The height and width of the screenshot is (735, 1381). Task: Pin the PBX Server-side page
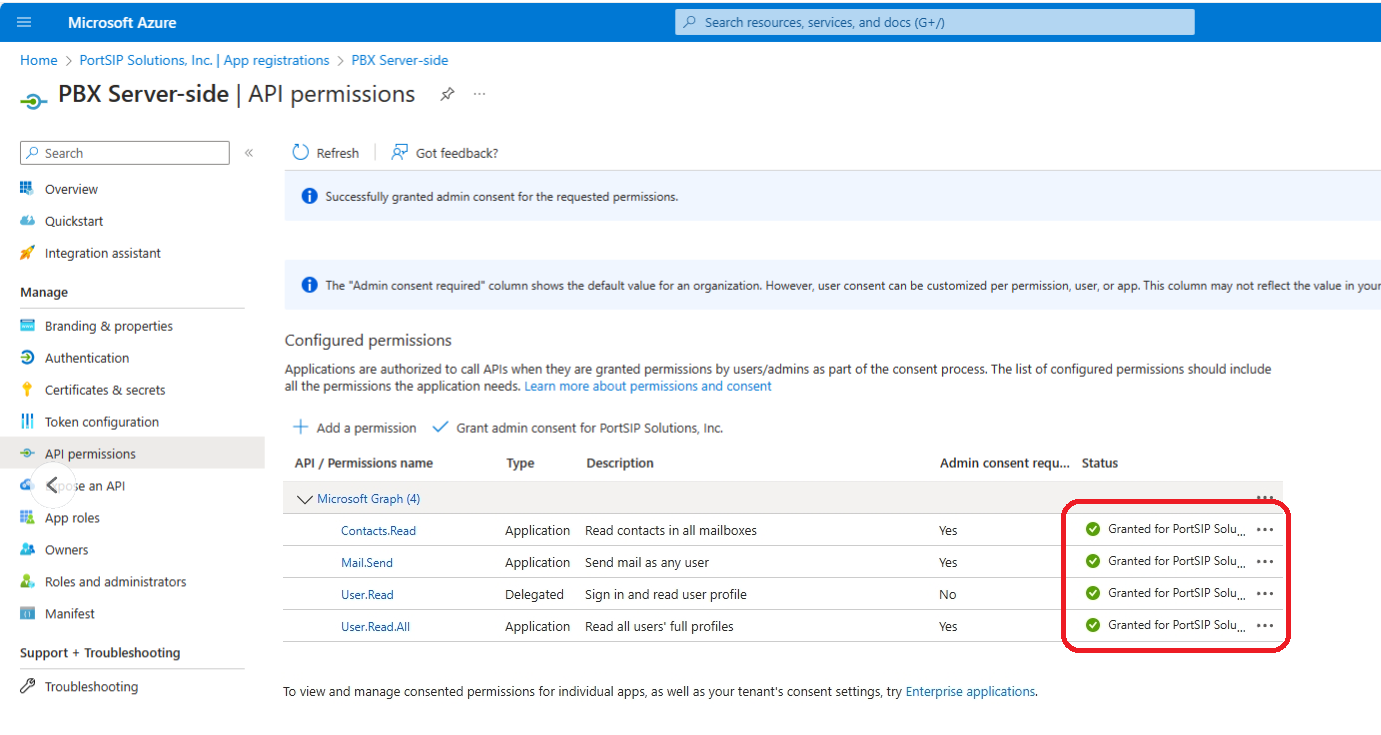447,94
